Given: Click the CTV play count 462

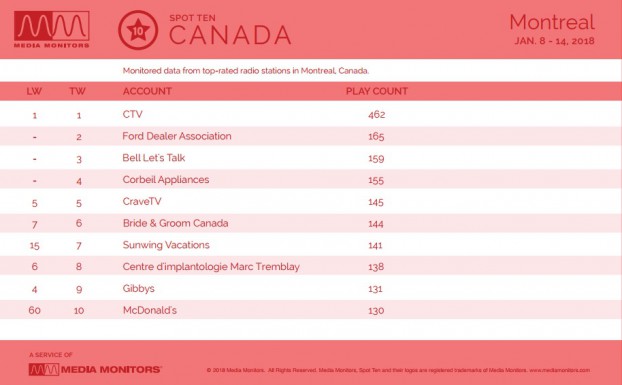Looking at the screenshot, I should (376, 115).
